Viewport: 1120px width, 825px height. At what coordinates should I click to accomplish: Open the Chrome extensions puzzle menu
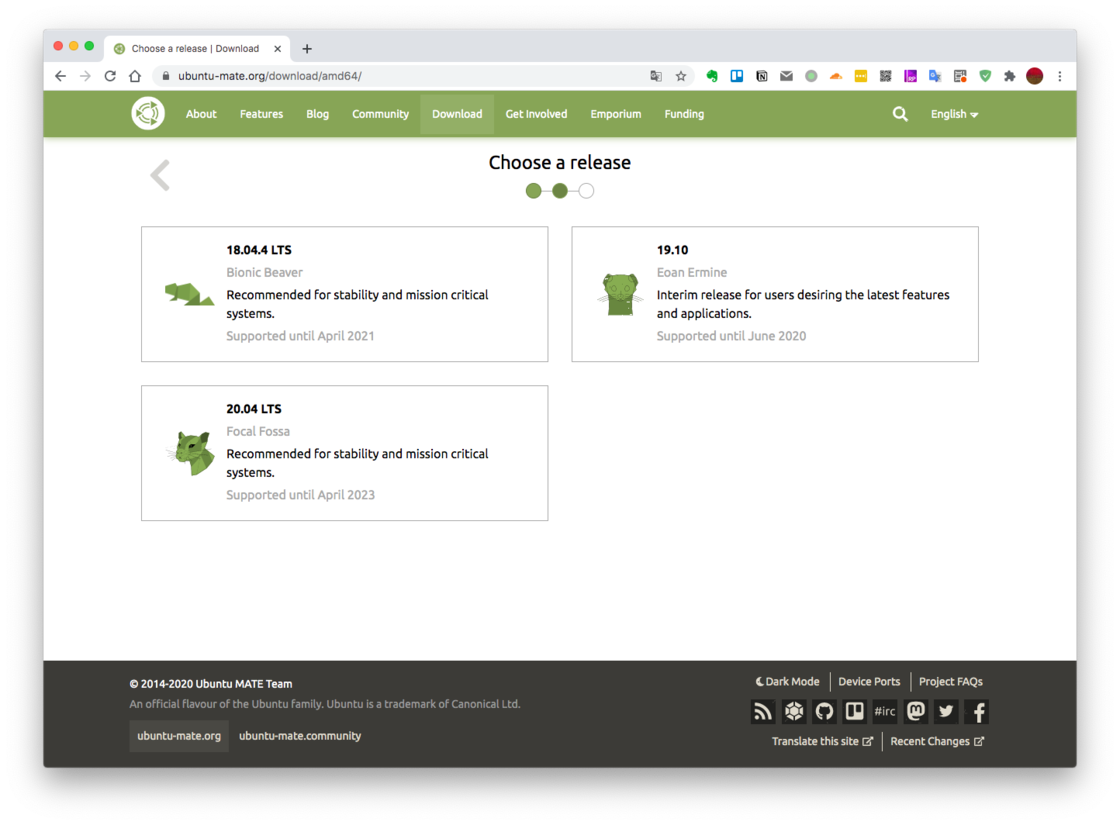pyautogui.click(x=1010, y=76)
